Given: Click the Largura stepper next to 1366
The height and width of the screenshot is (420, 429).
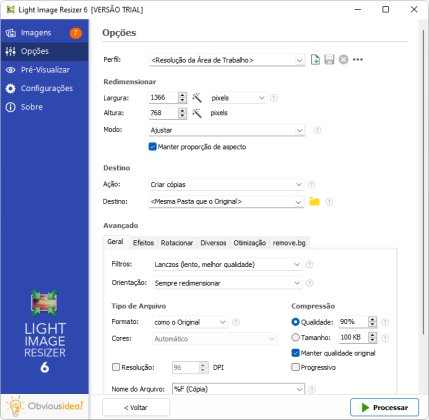Looking at the screenshot, I should (182, 98).
